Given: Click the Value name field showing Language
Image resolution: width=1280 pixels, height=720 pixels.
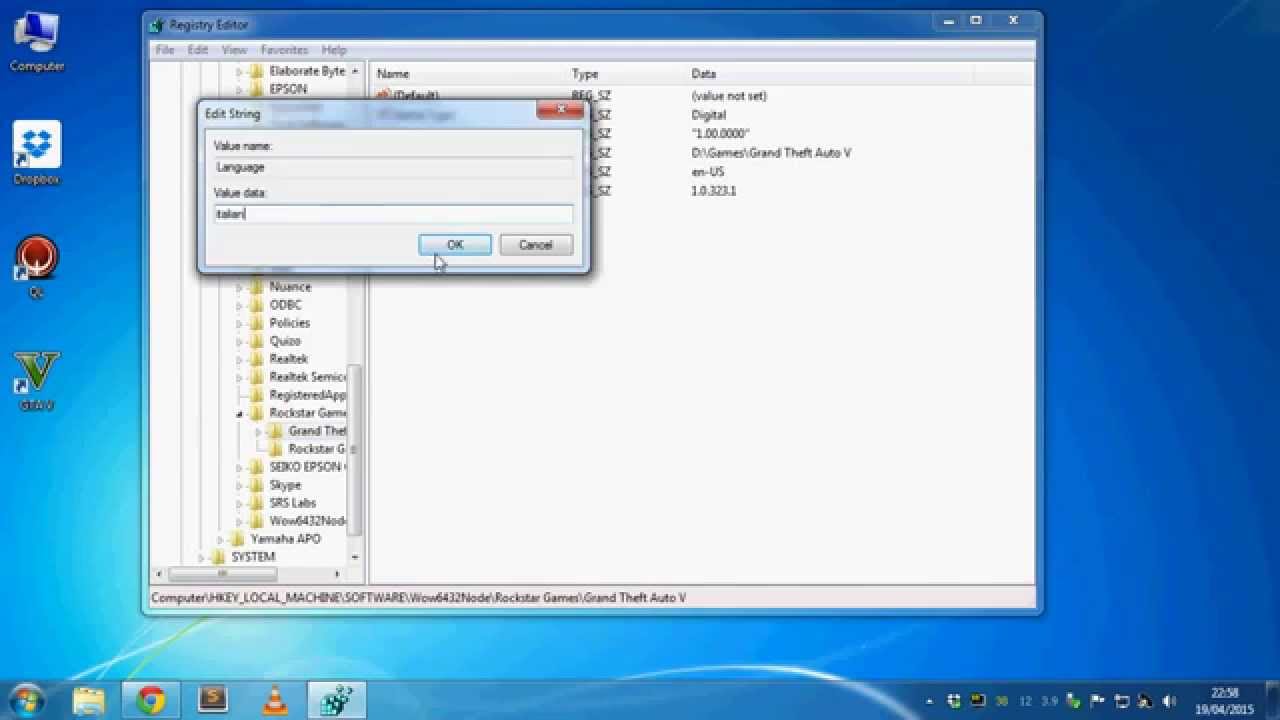Looking at the screenshot, I should pyautogui.click(x=393, y=167).
